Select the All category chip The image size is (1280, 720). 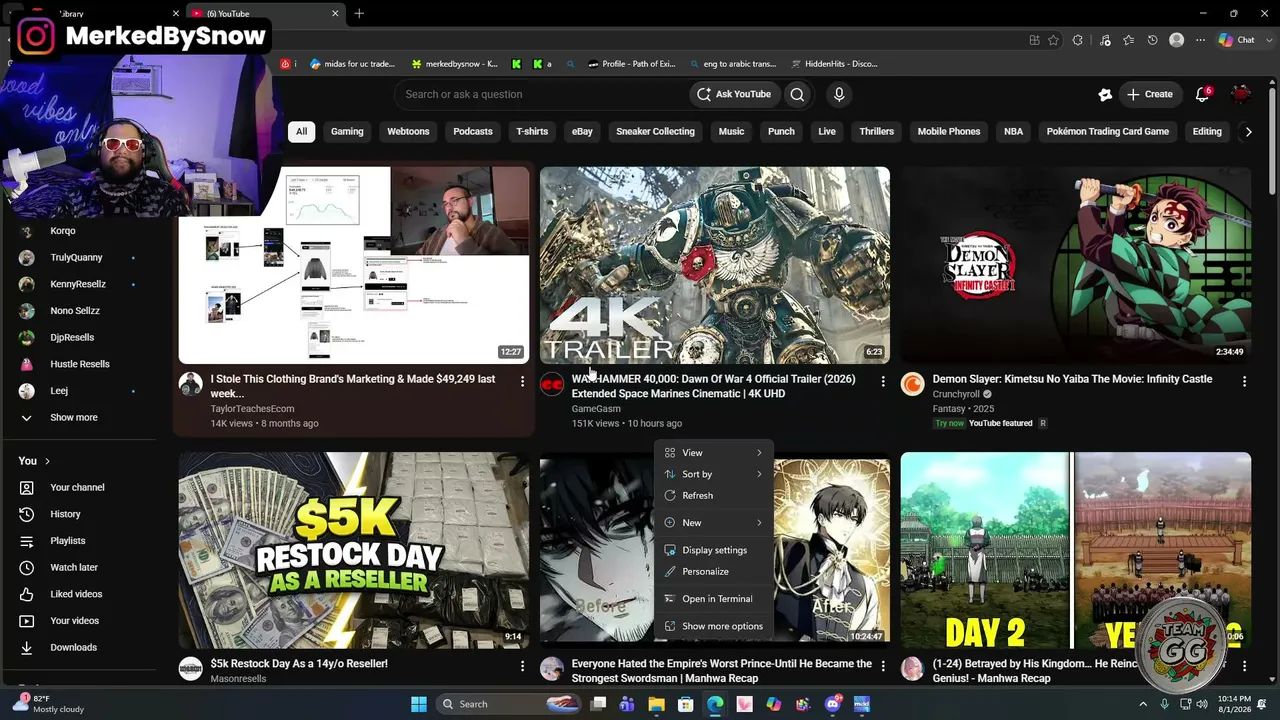[301, 131]
